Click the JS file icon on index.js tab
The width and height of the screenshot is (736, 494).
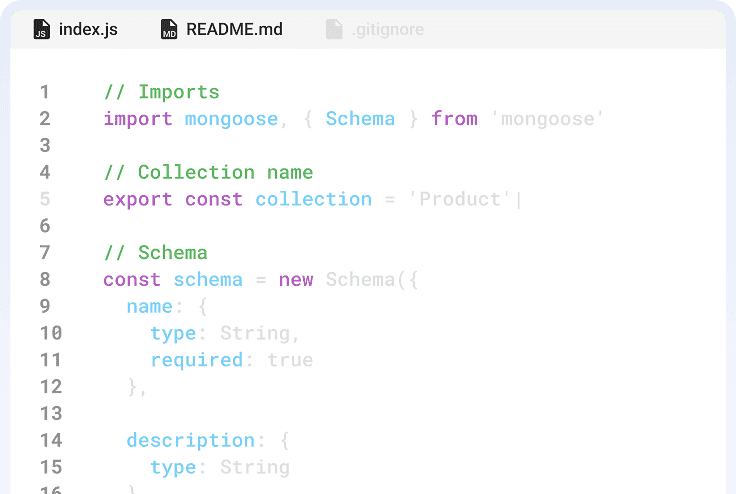(x=41, y=30)
